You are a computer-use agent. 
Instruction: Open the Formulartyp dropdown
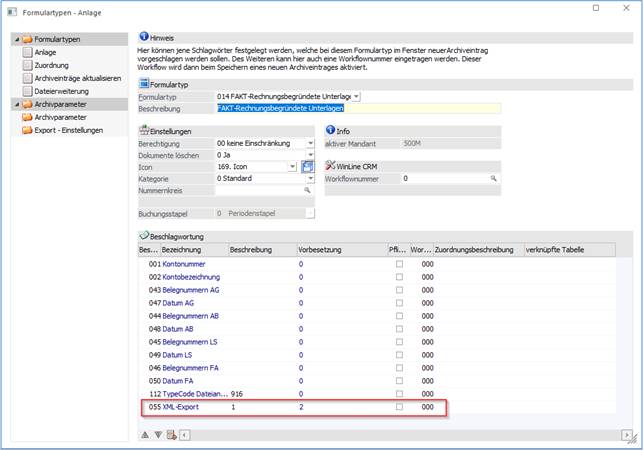357,96
